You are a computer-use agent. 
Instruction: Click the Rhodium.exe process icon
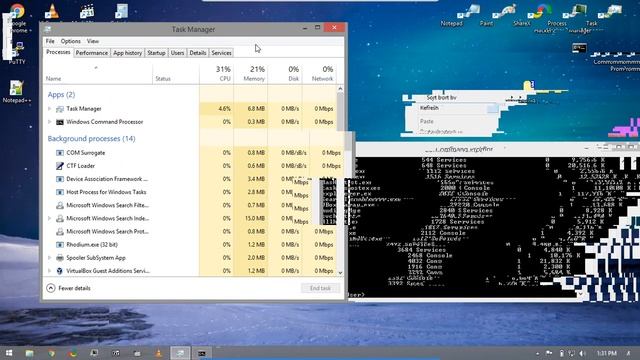coord(60,244)
